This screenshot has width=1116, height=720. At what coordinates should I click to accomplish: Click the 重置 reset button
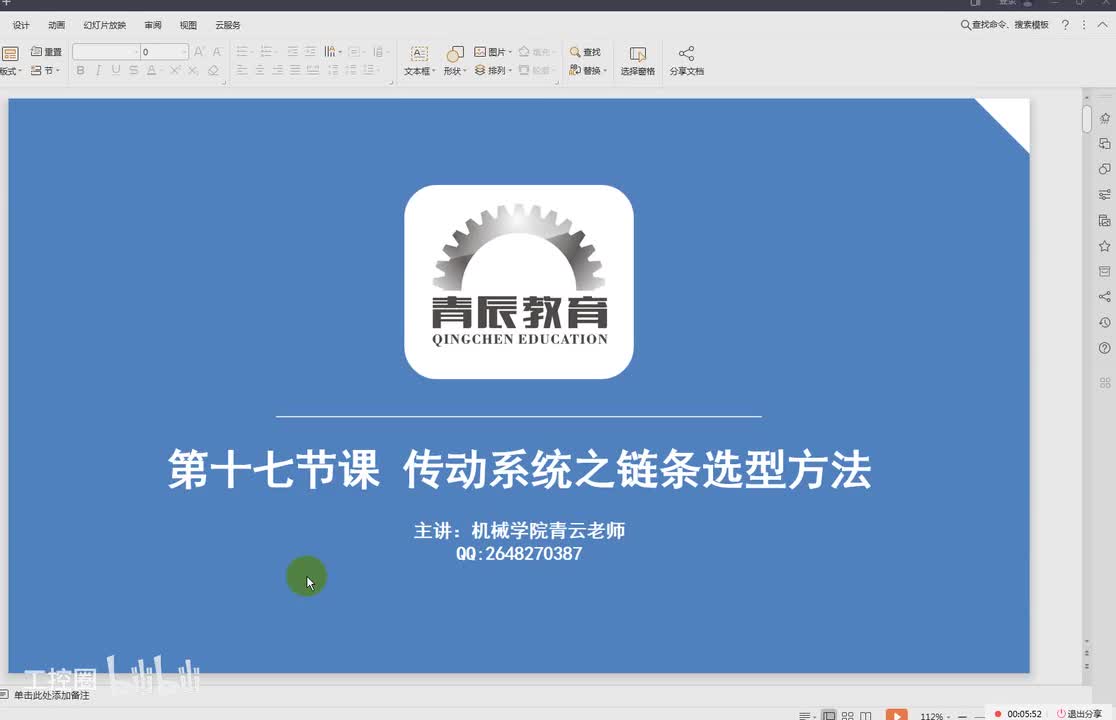(46, 52)
